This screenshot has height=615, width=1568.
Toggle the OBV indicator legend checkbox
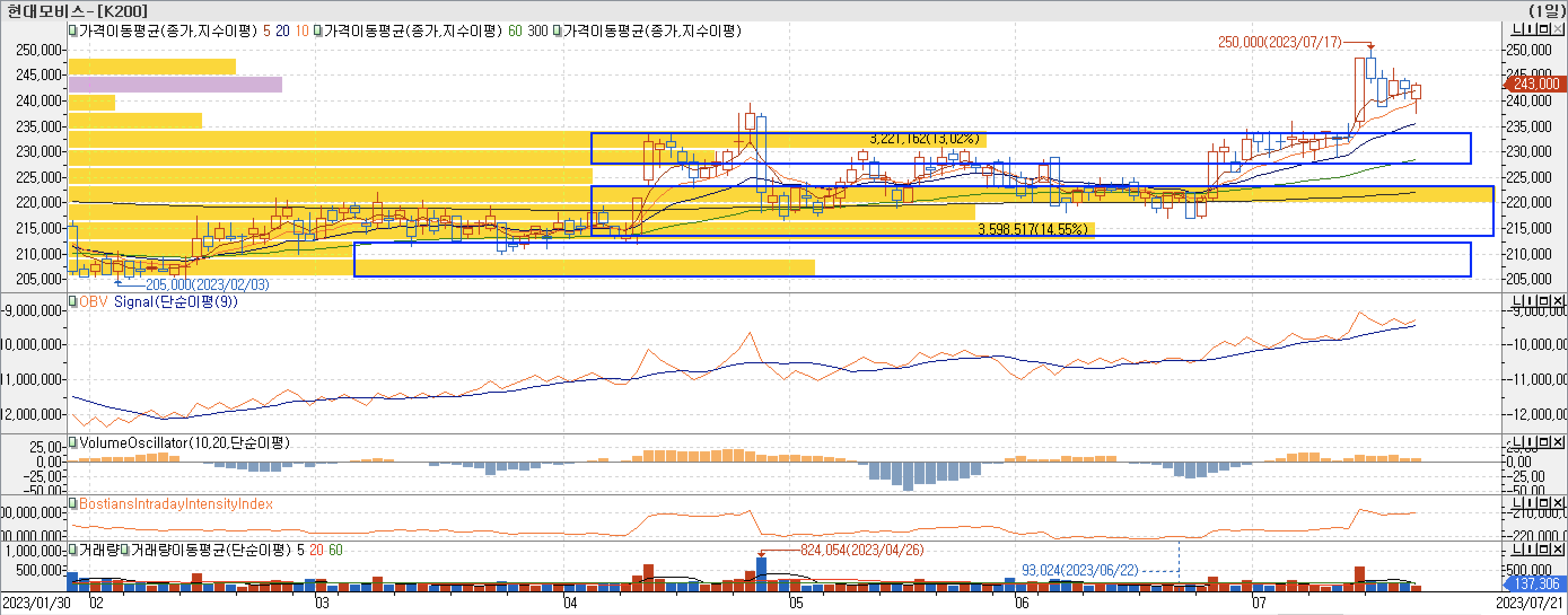(x=72, y=301)
